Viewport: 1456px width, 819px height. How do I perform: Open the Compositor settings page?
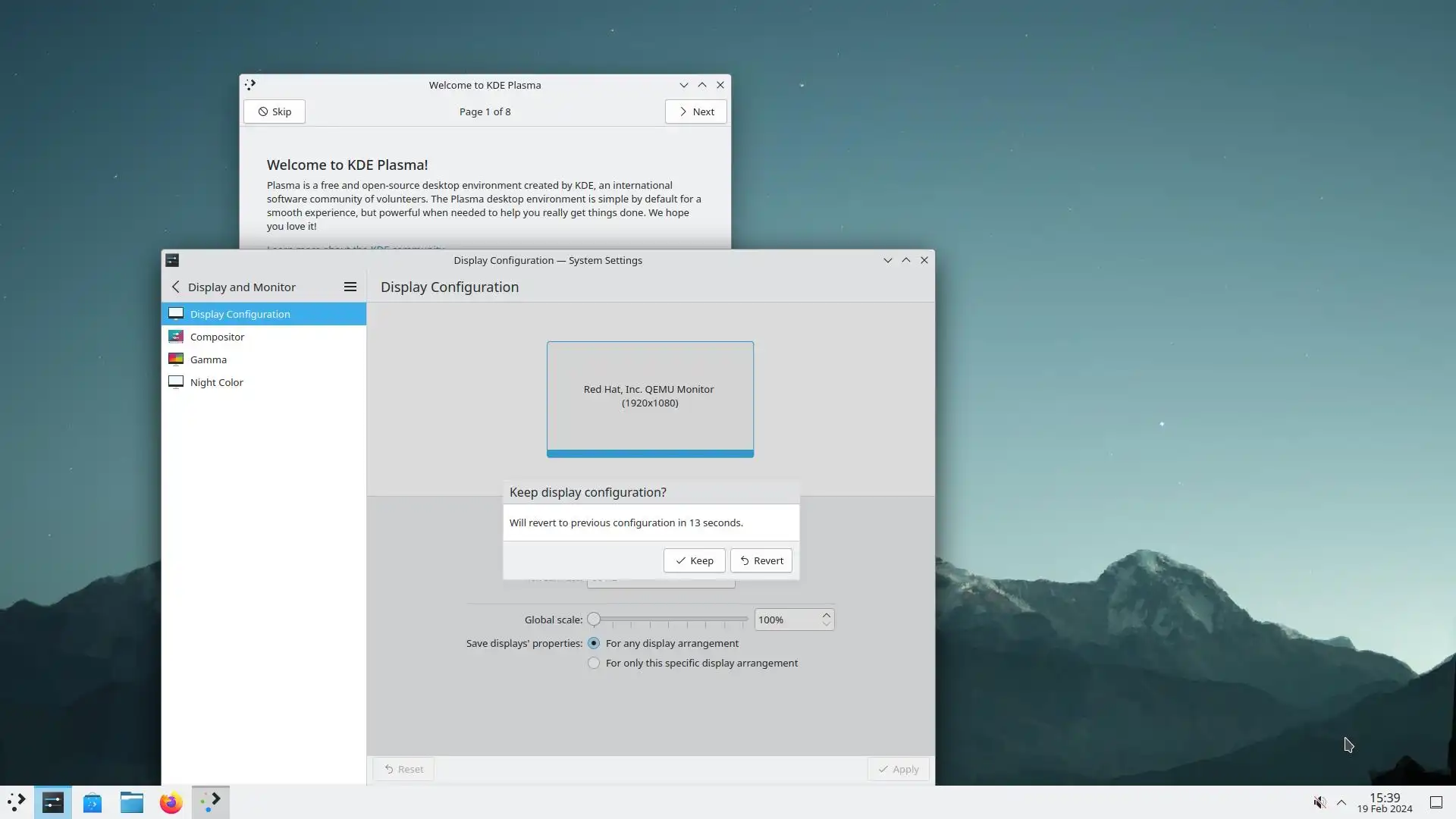217,337
